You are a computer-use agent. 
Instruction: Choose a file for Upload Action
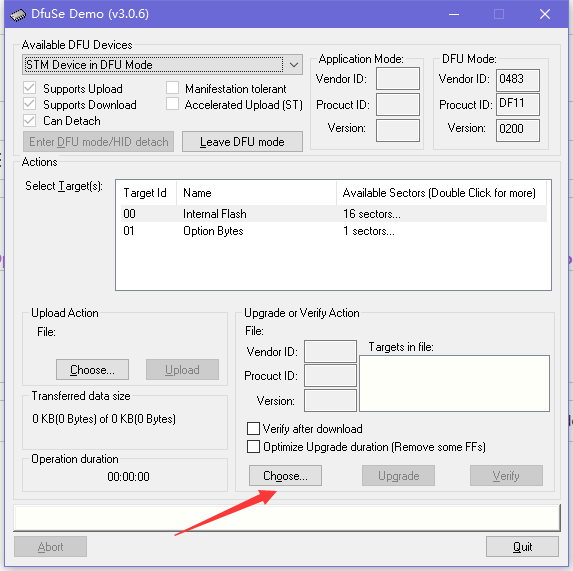click(x=92, y=370)
